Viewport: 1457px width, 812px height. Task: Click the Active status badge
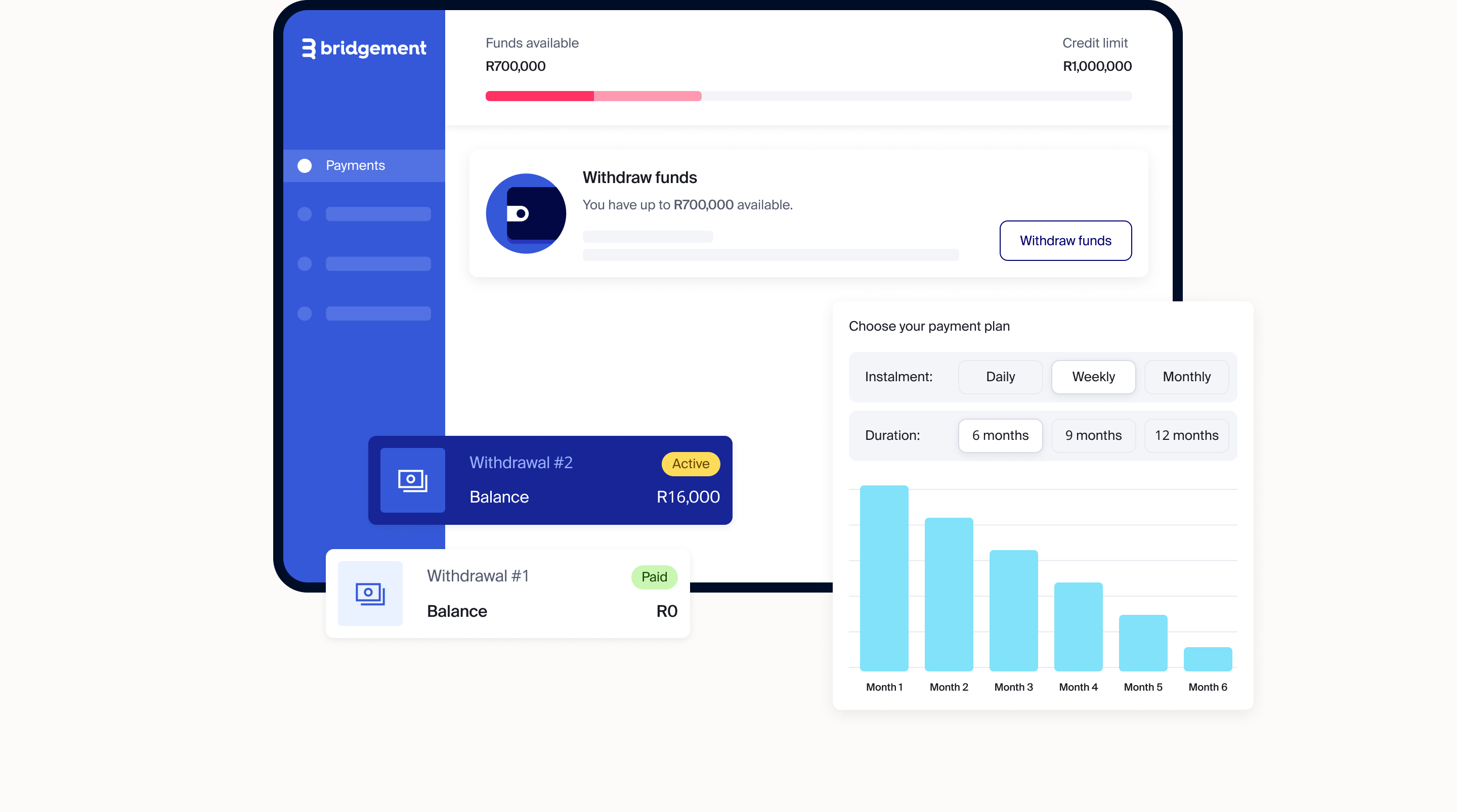tap(690, 464)
